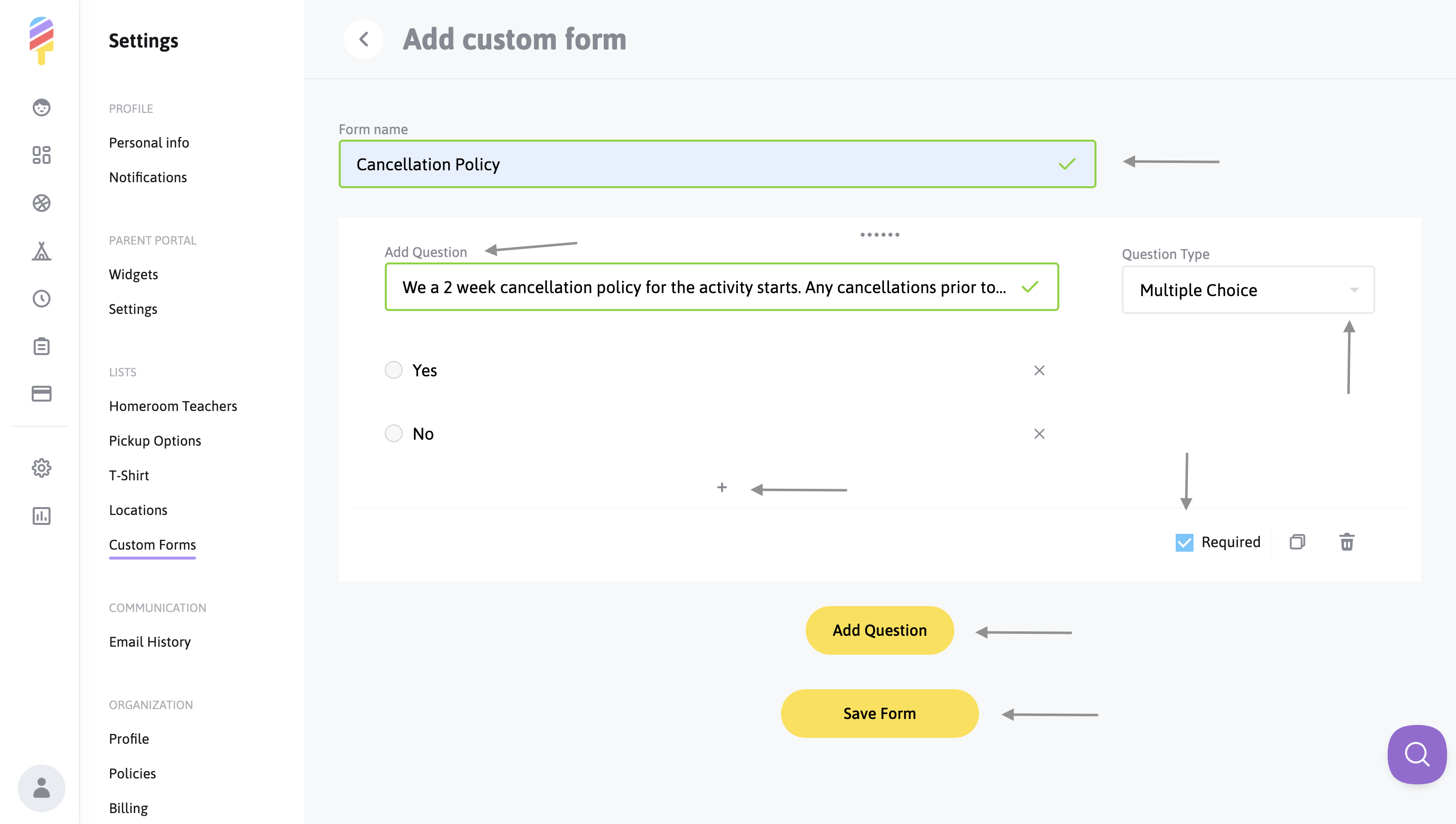The width and height of the screenshot is (1456, 824).
Task: Delete the question with trash icon
Action: [x=1347, y=542]
